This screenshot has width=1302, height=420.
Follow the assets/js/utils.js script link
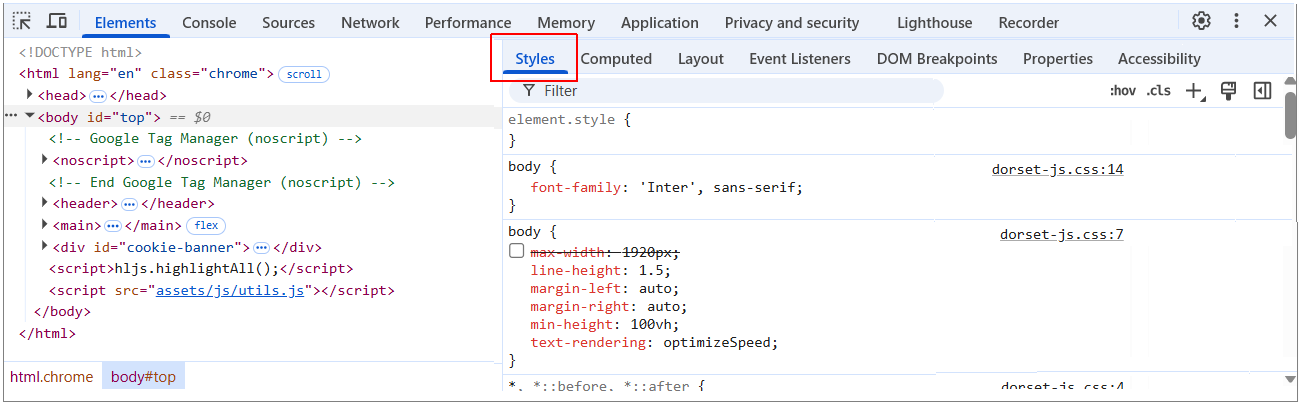(x=230, y=291)
